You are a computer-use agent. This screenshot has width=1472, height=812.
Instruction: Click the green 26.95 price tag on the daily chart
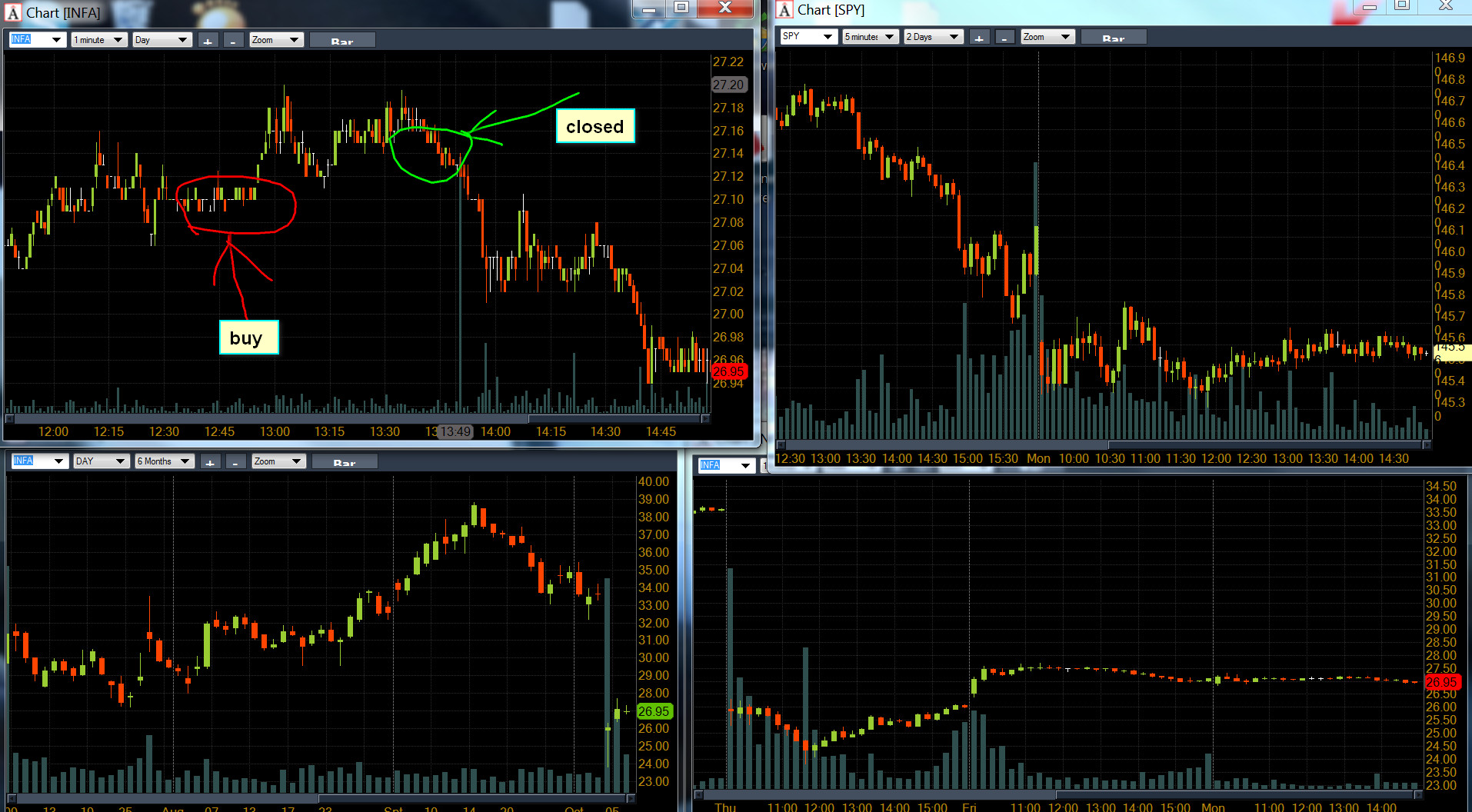pyautogui.click(x=654, y=711)
